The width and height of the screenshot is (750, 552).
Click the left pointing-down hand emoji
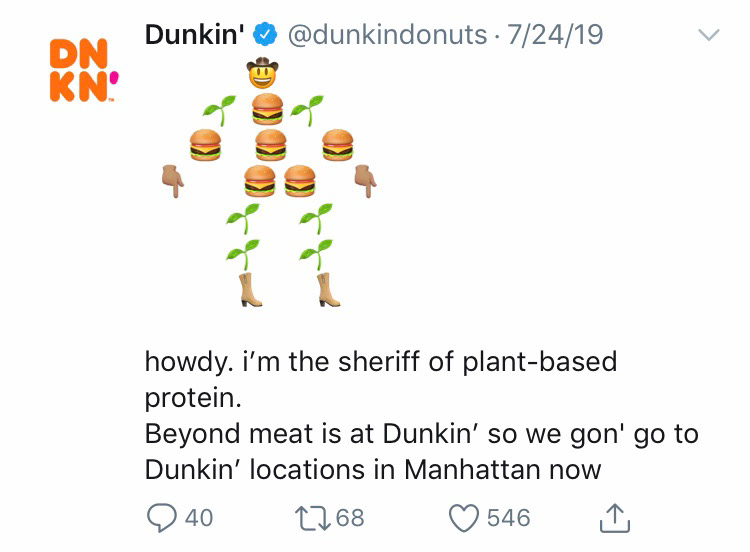click(173, 181)
